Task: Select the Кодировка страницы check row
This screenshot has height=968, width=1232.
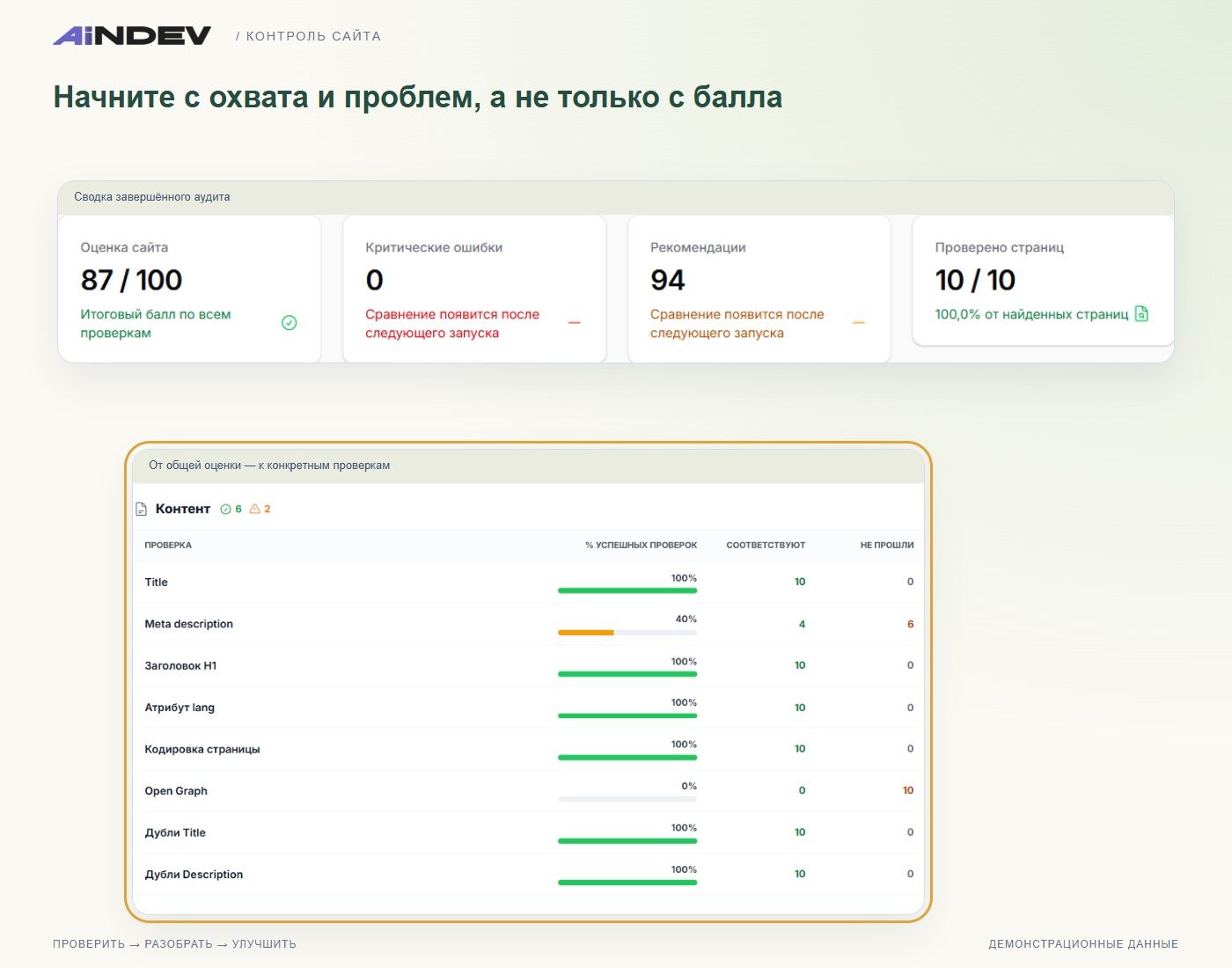Action: (528, 749)
